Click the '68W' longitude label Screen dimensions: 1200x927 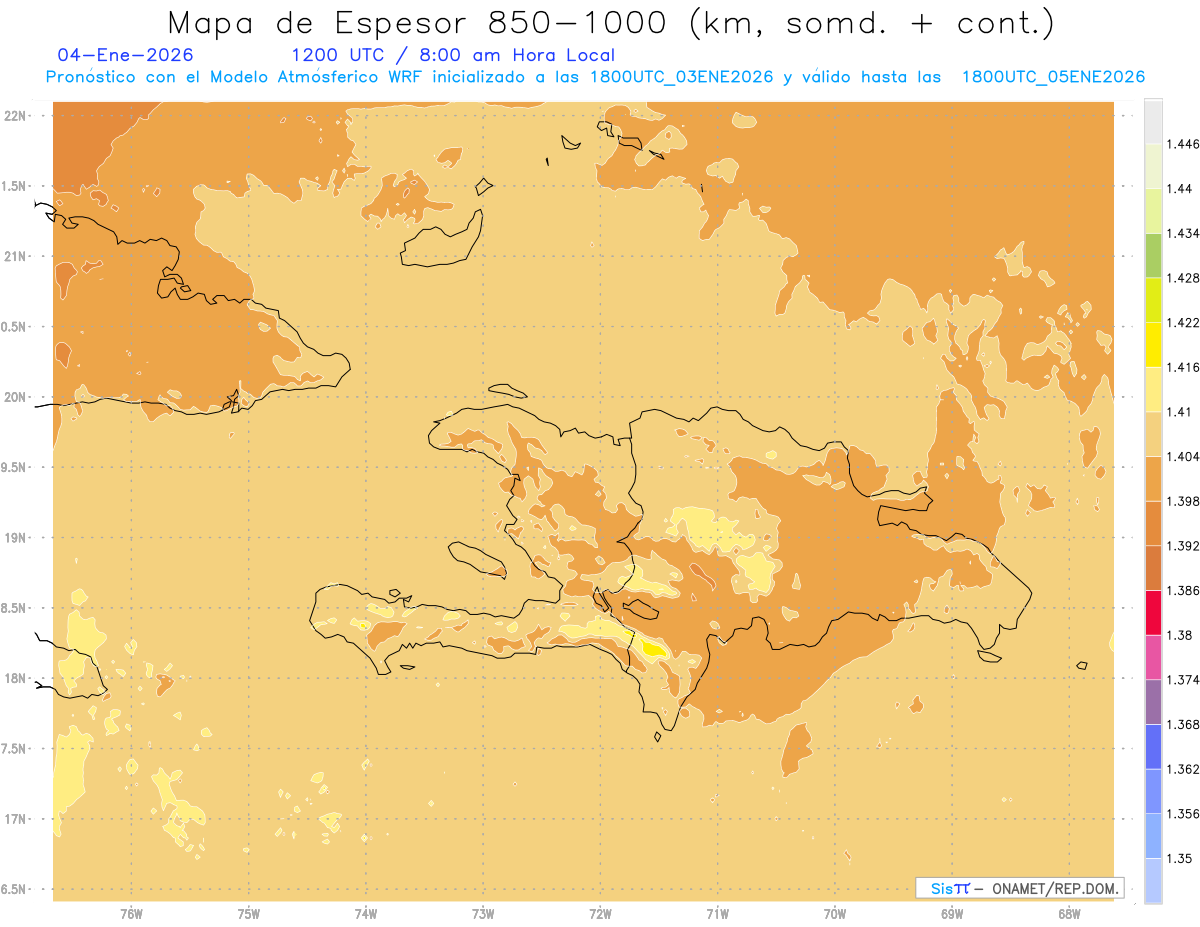(1069, 913)
